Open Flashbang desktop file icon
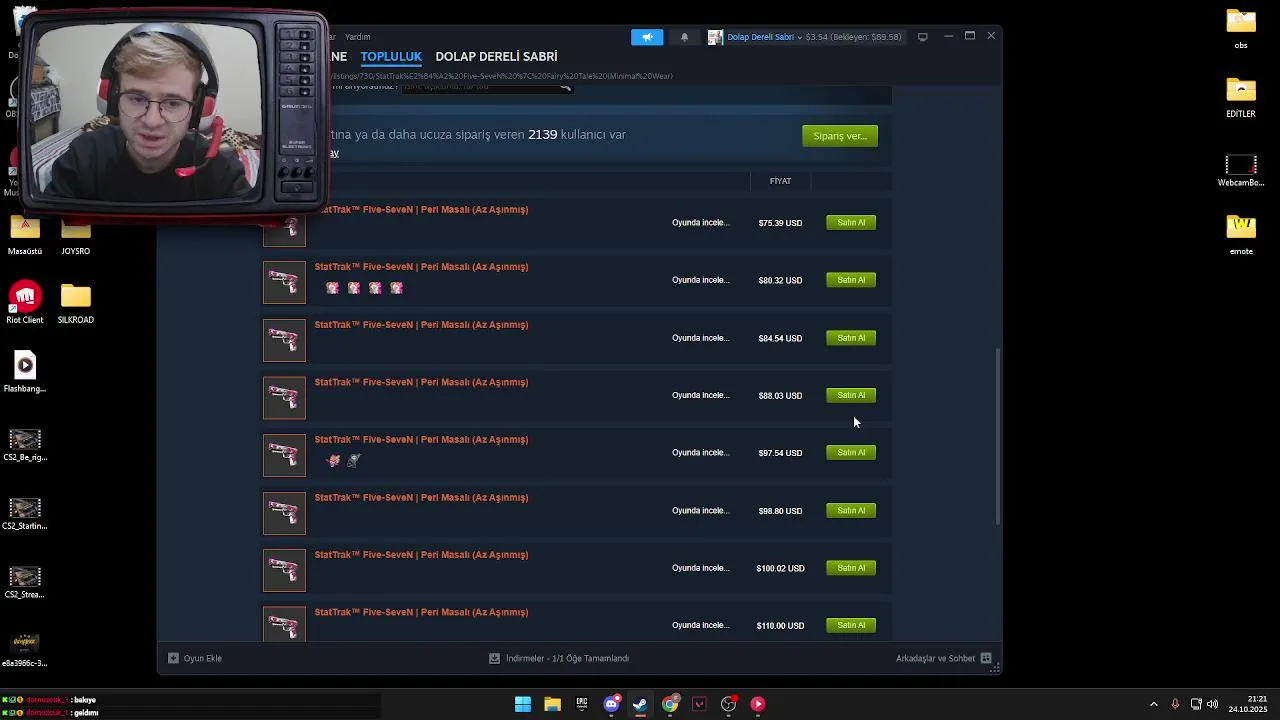The width and height of the screenshot is (1280, 720). [25, 371]
